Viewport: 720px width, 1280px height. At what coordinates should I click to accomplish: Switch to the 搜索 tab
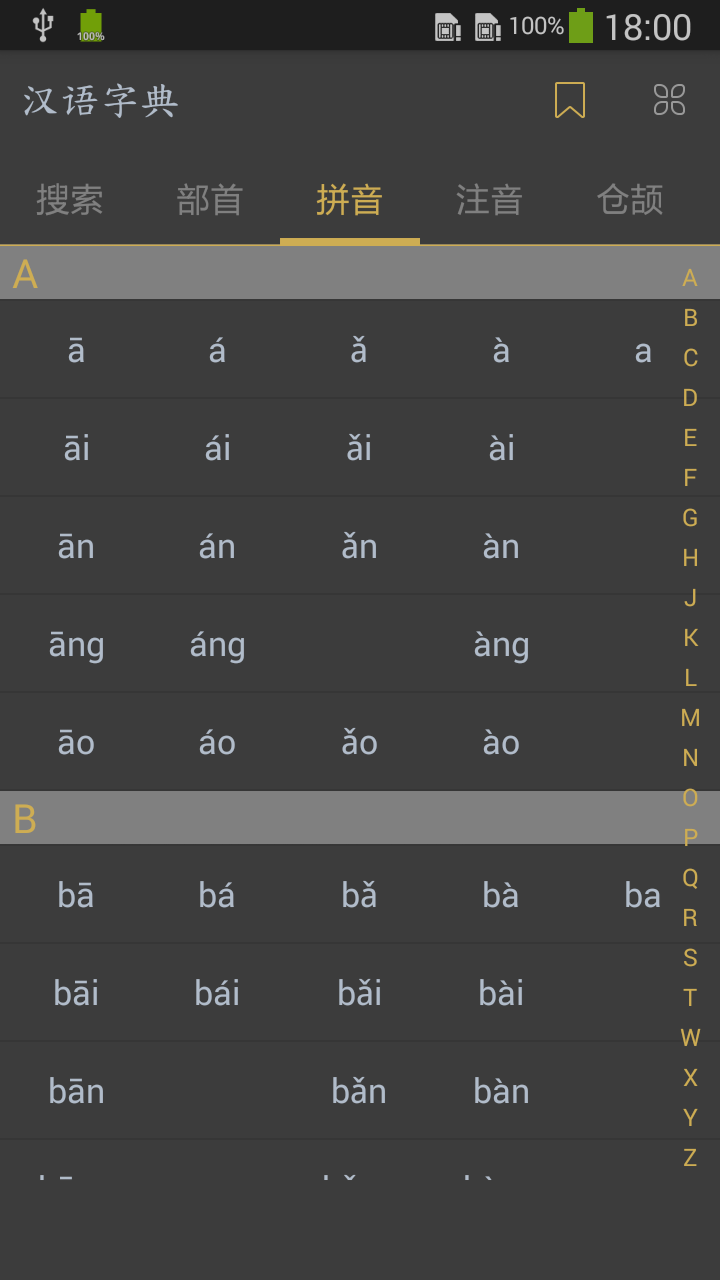[x=70, y=200]
